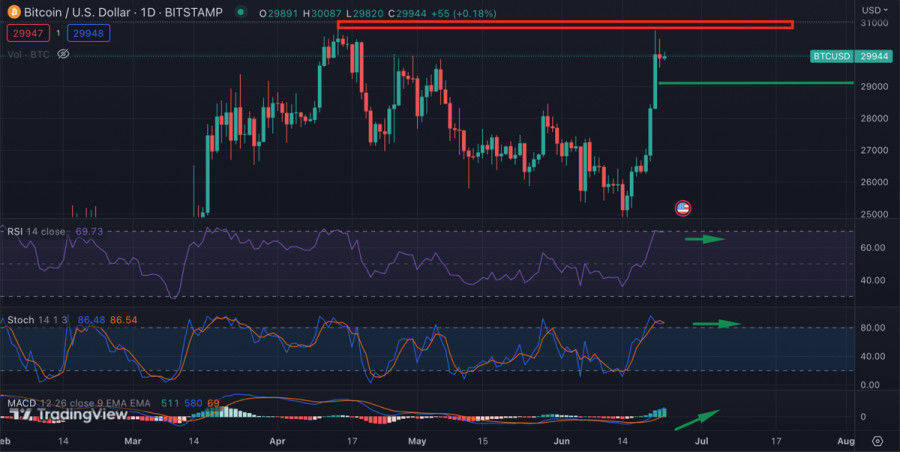The height and width of the screenshot is (452, 900).
Task: Click the high value H30087 in header
Action: (323, 13)
